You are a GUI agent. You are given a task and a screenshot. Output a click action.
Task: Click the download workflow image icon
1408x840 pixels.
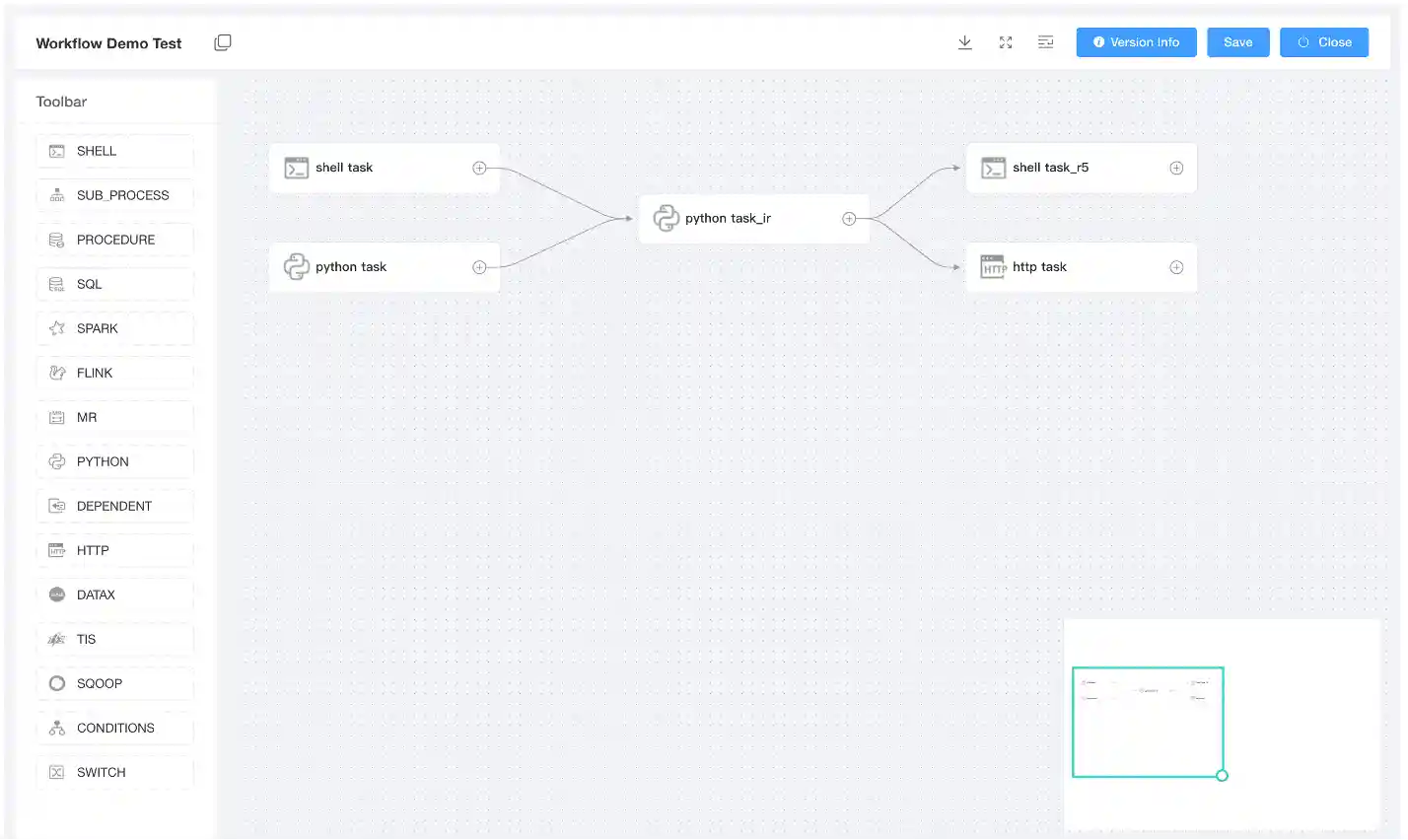[x=964, y=42]
